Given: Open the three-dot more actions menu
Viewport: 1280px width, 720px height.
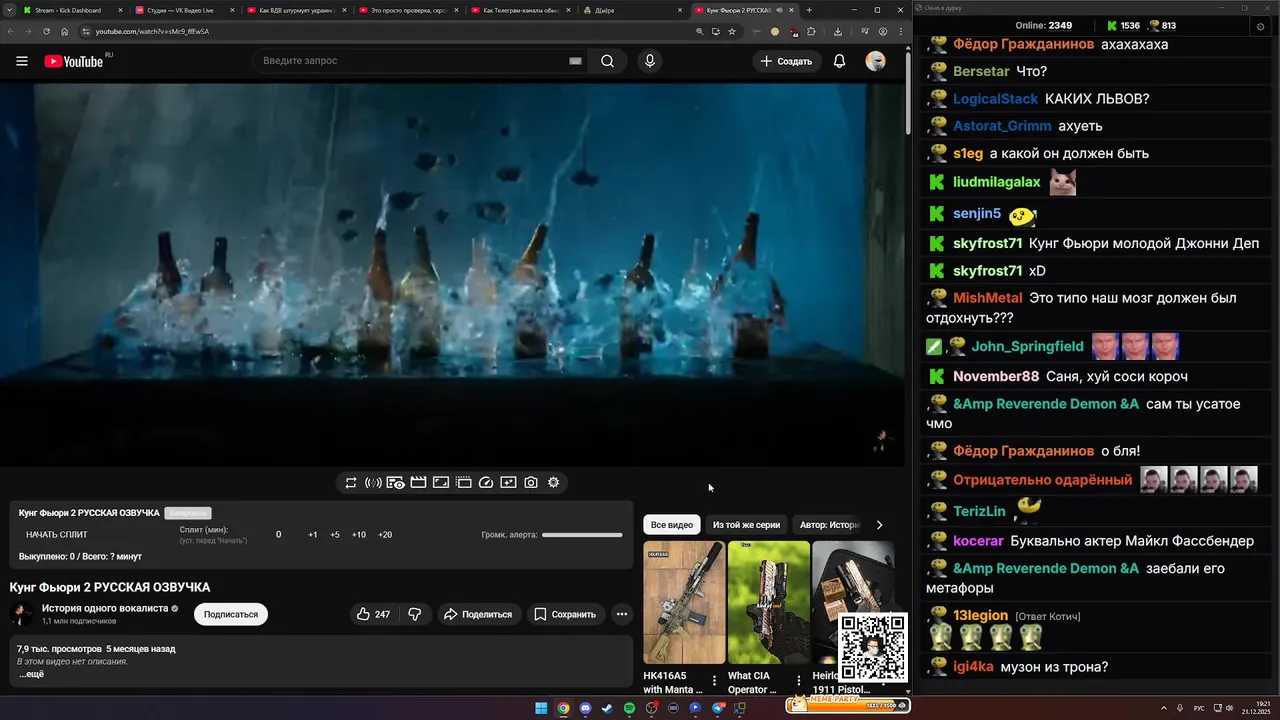Looking at the screenshot, I should click(622, 614).
